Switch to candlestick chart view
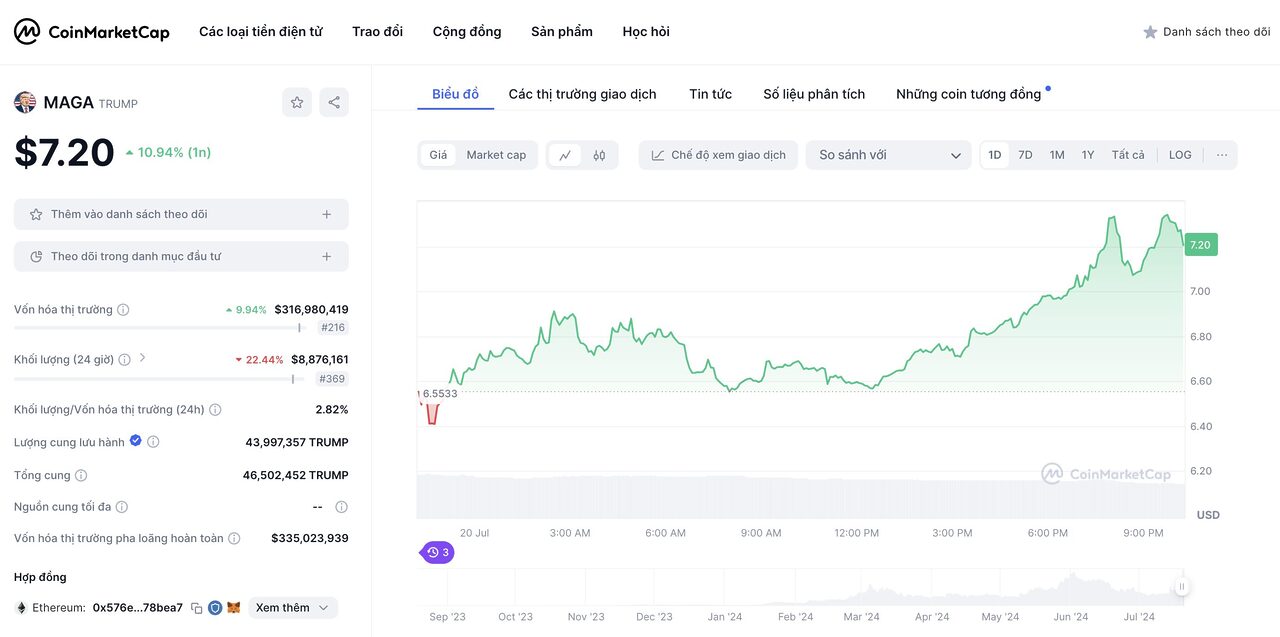 pyautogui.click(x=599, y=155)
